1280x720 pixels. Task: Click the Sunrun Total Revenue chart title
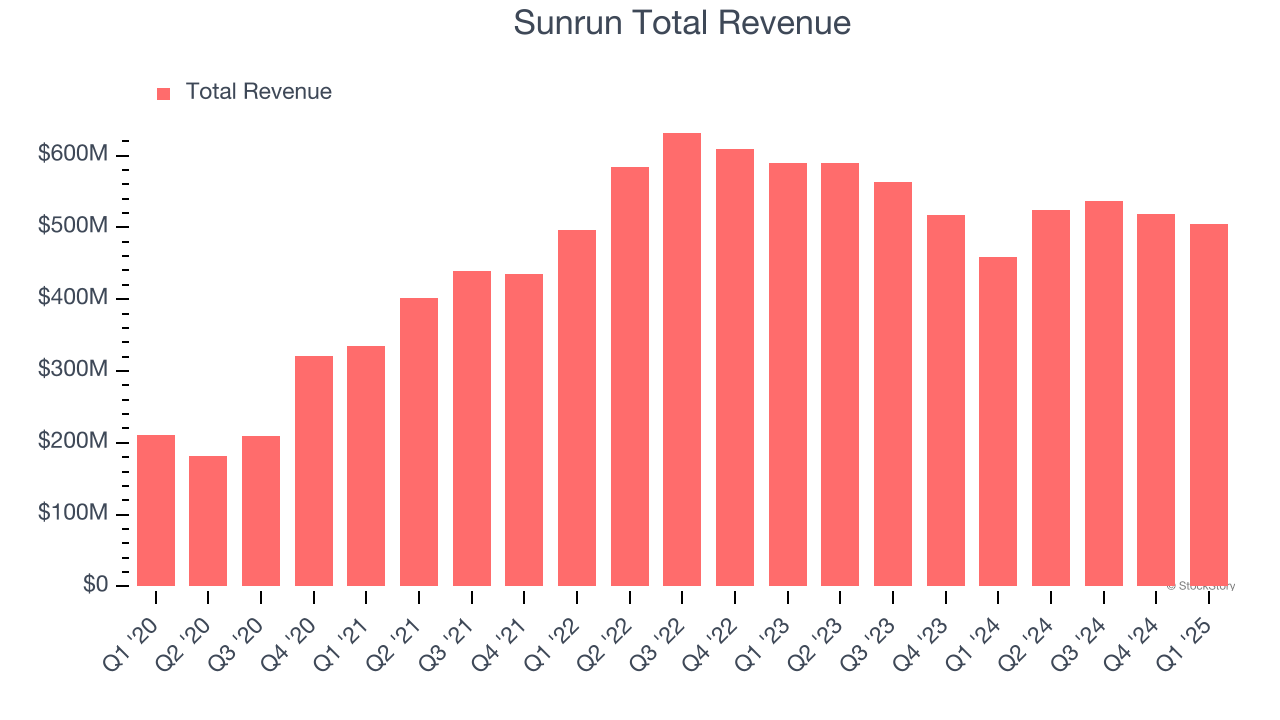click(x=682, y=22)
